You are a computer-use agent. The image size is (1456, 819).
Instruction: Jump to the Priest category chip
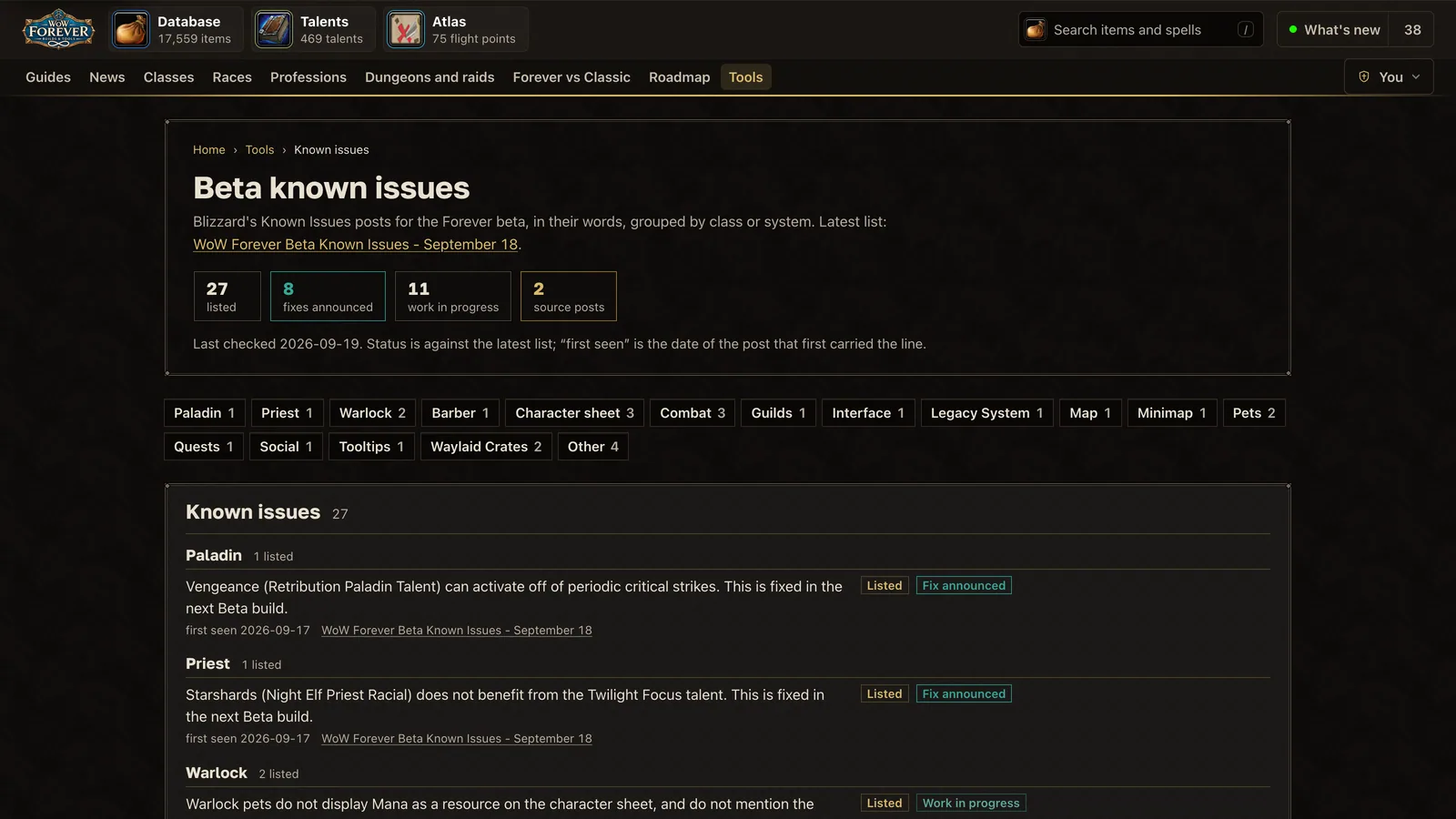287,413
